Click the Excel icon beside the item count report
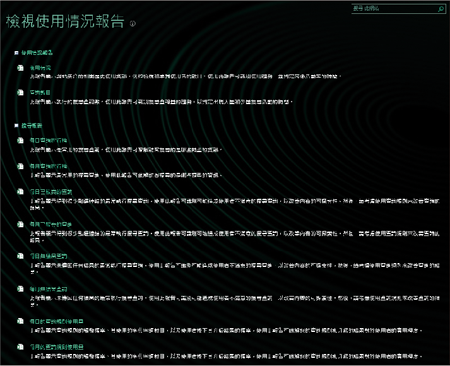Viewport: 450px width, 366px height. (20, 92)
